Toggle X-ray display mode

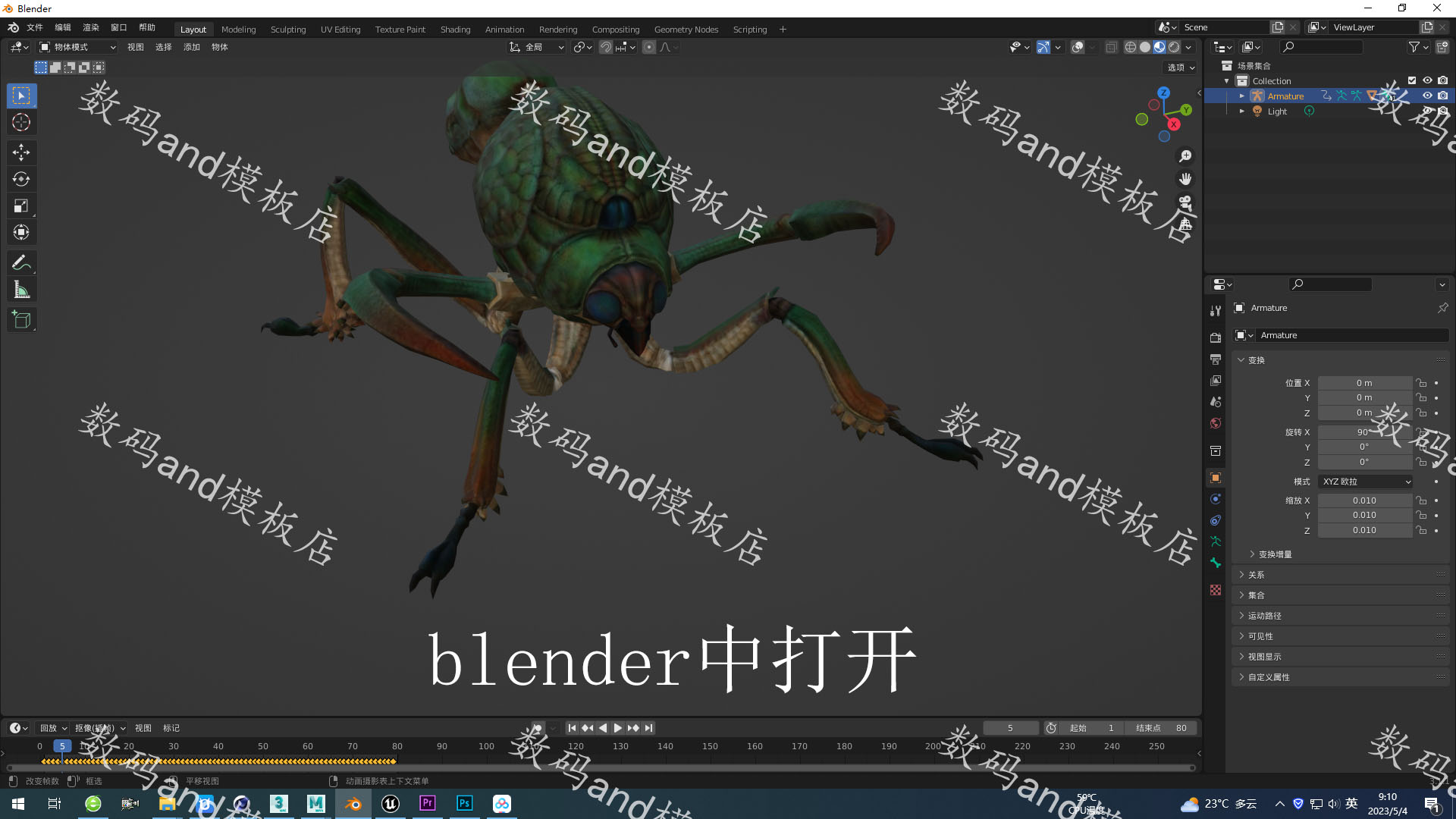point(1111,47)
